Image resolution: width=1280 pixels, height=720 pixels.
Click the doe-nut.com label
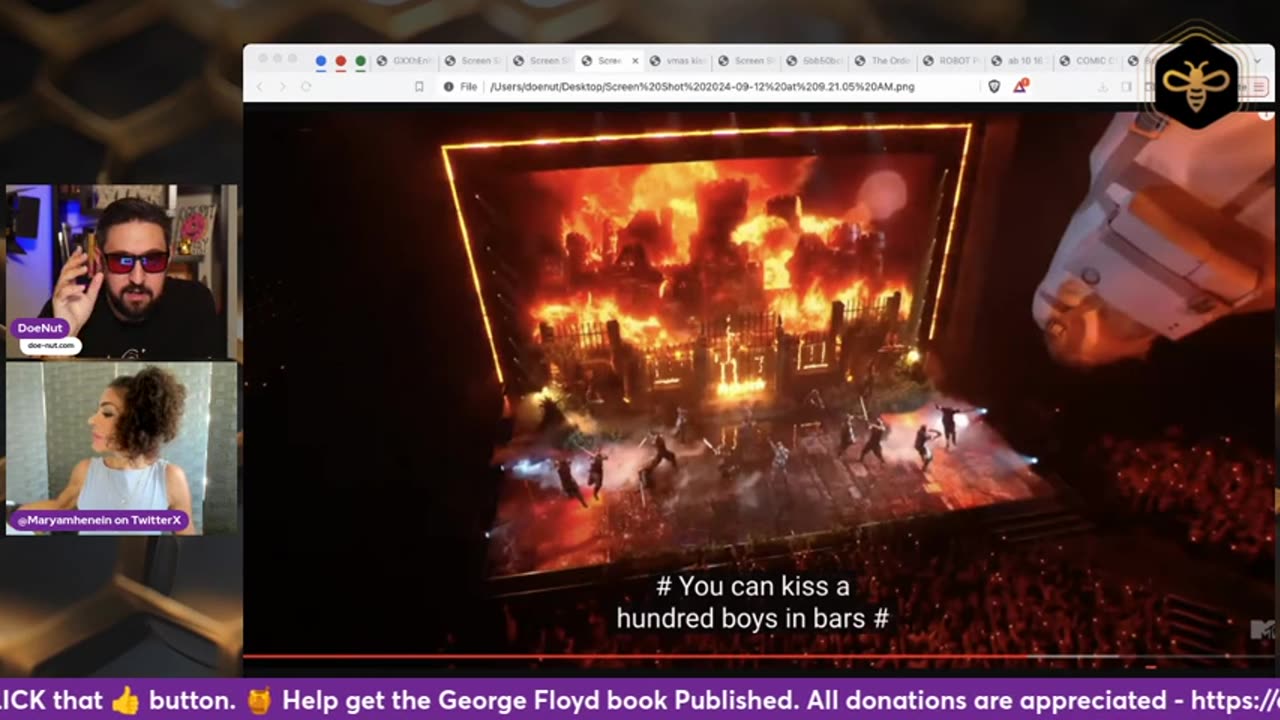click(50, 345)
